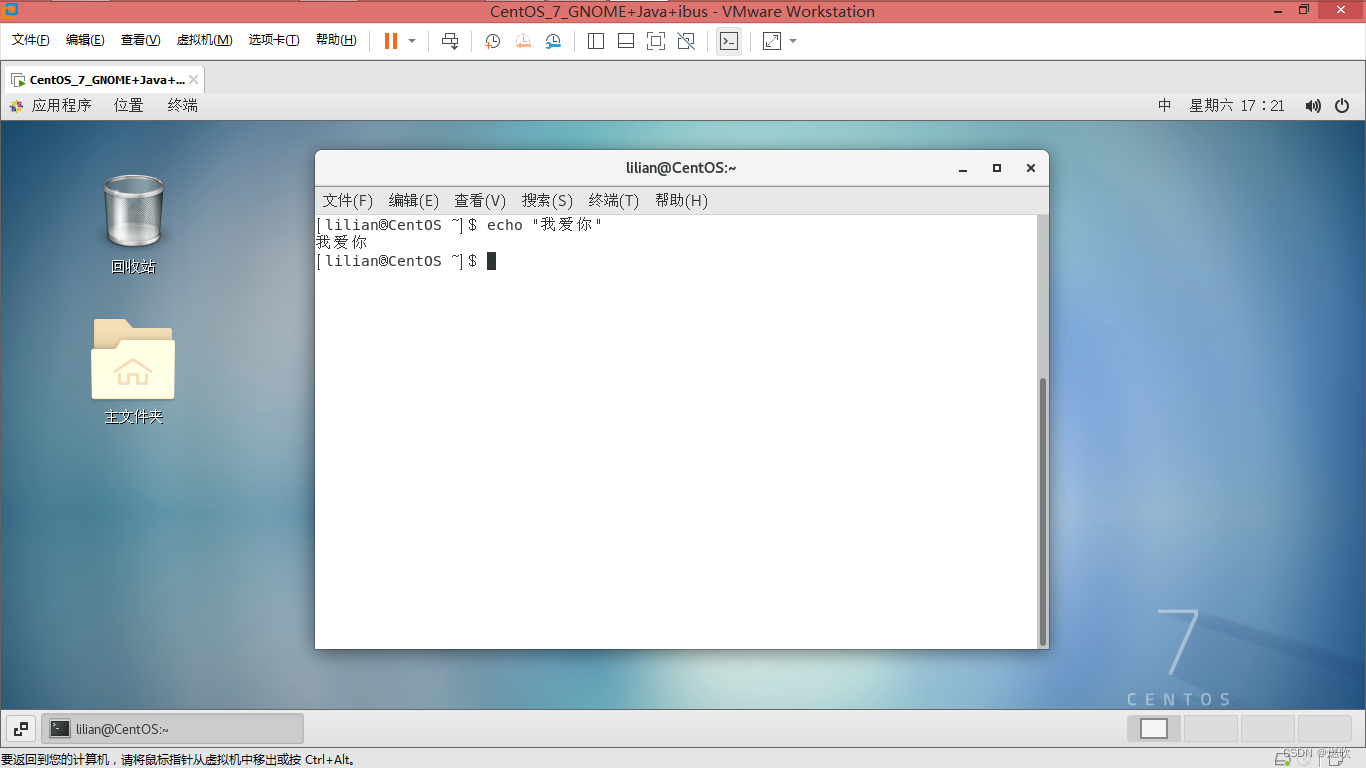Open the power options dropdown arrow beside pause
Image resolution: width=1366 pixels, height=768 pixels.
[412, 41]
